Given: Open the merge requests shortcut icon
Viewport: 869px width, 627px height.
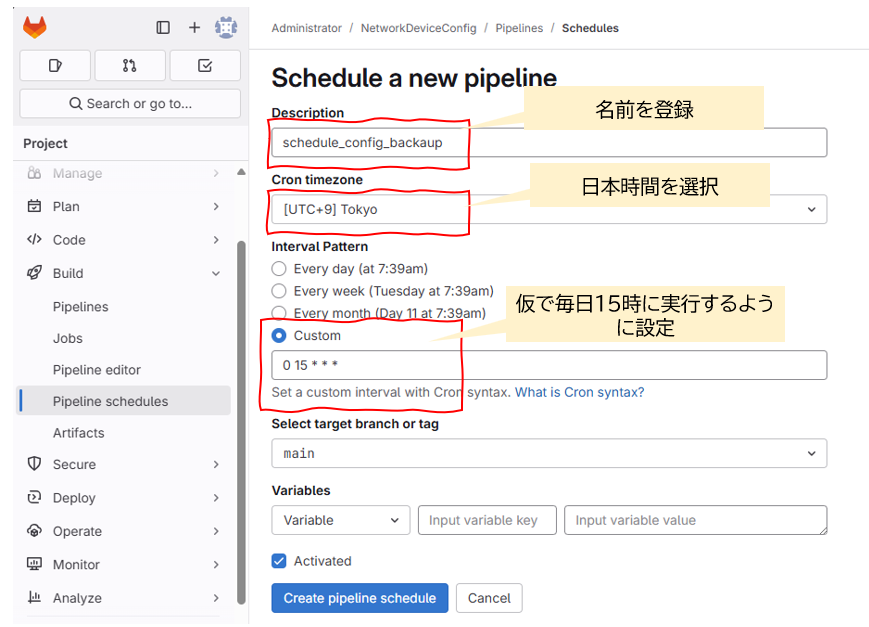Looking at the screenshot, I should point(130,65).
